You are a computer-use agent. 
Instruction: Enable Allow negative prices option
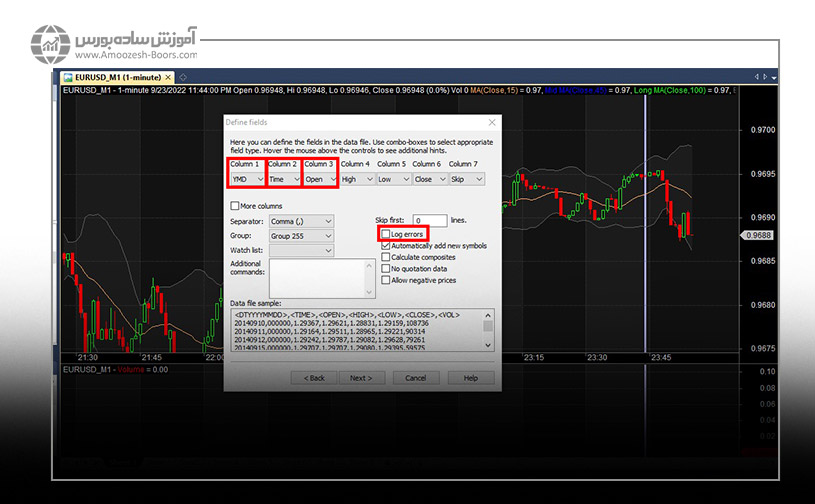coord(386,280)
